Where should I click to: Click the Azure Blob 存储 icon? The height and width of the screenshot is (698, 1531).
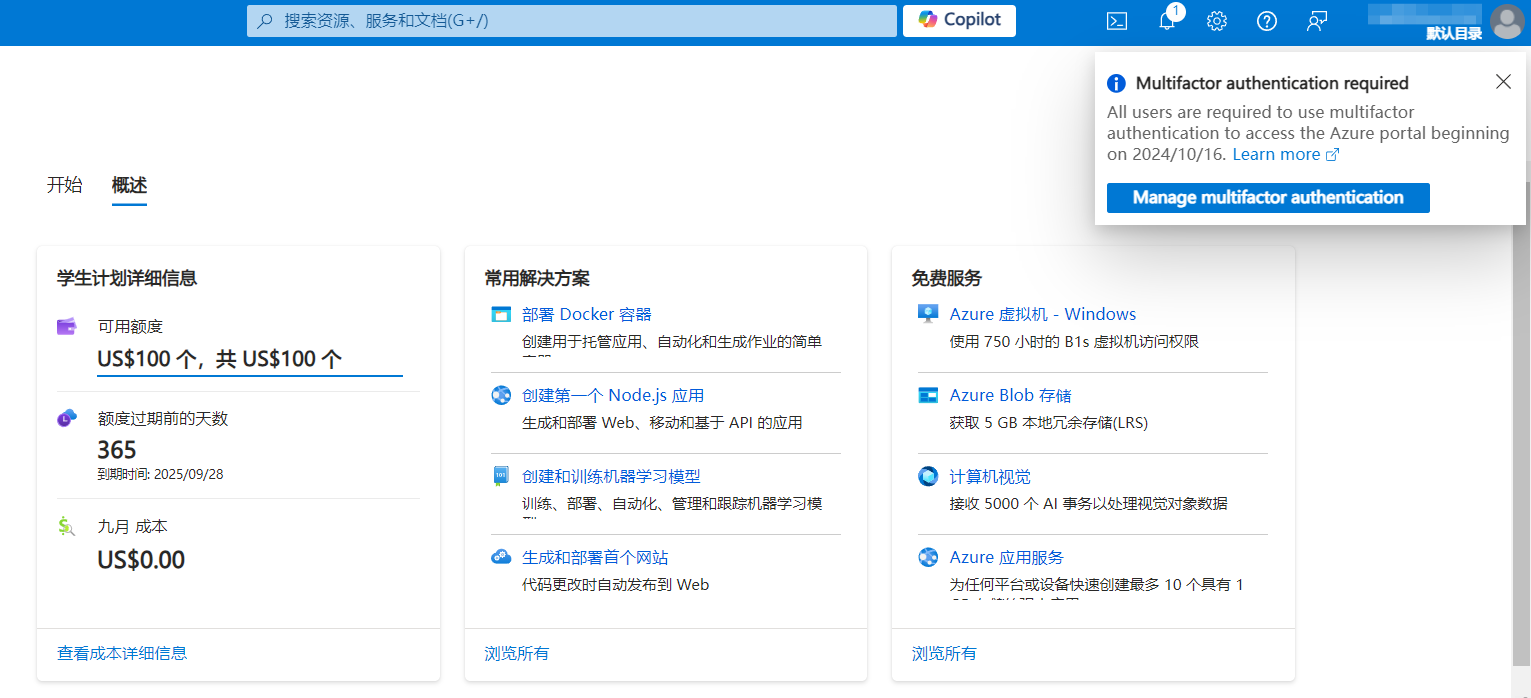[928, 395]
